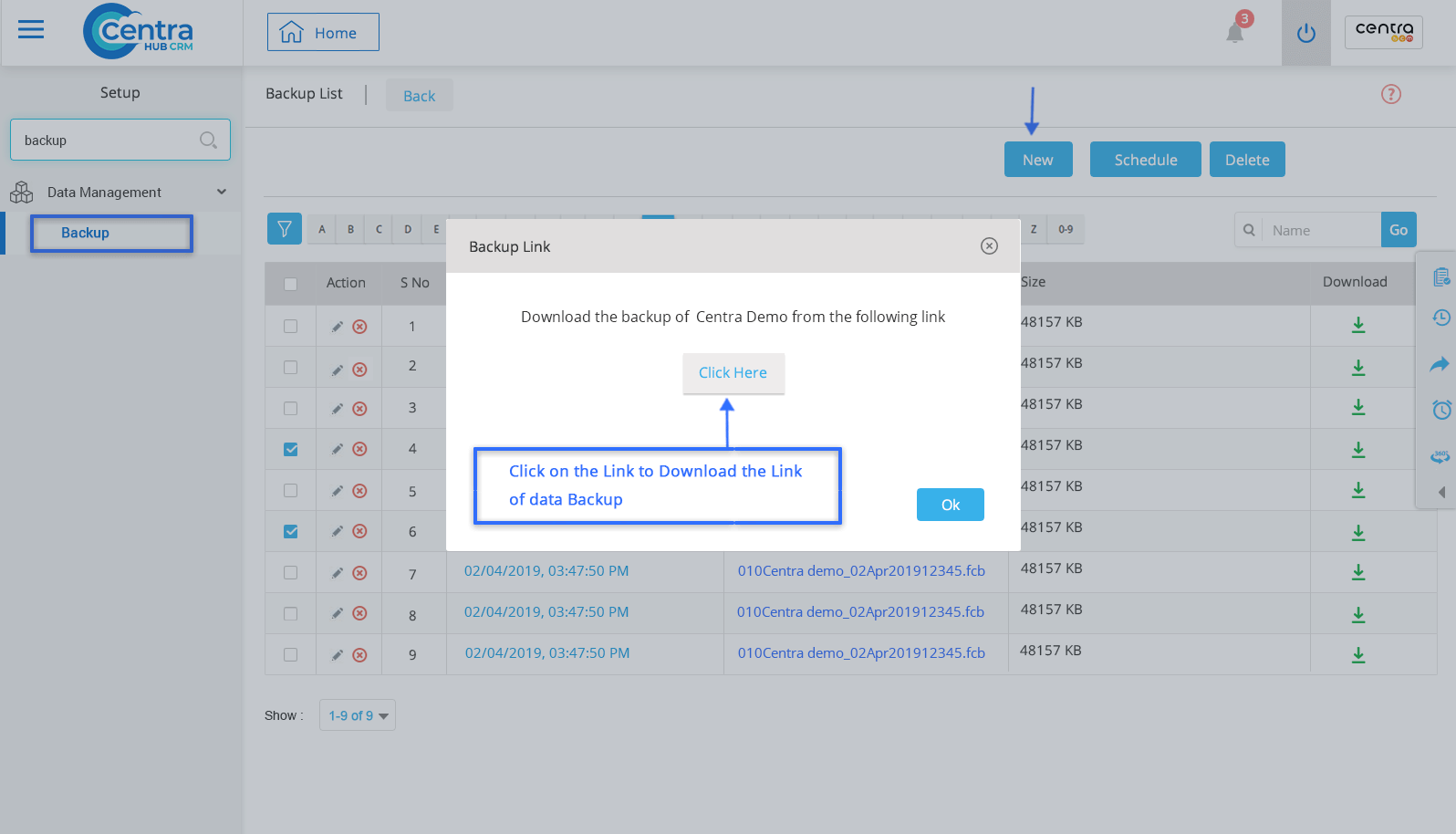Open the help question mark icon

click(x=1390, y=94)
